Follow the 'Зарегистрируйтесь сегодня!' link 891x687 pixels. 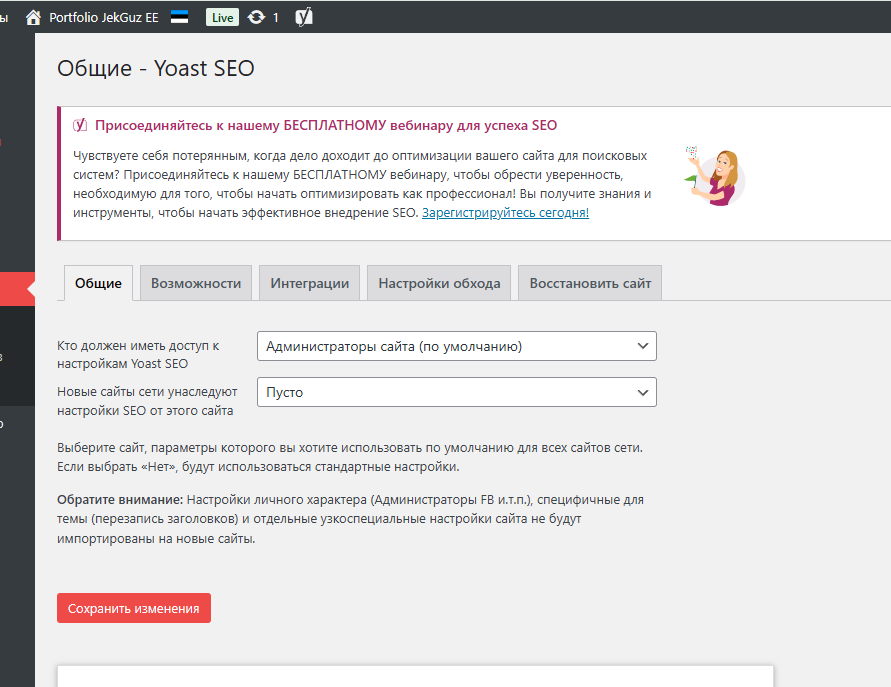[x=505, y=213]
